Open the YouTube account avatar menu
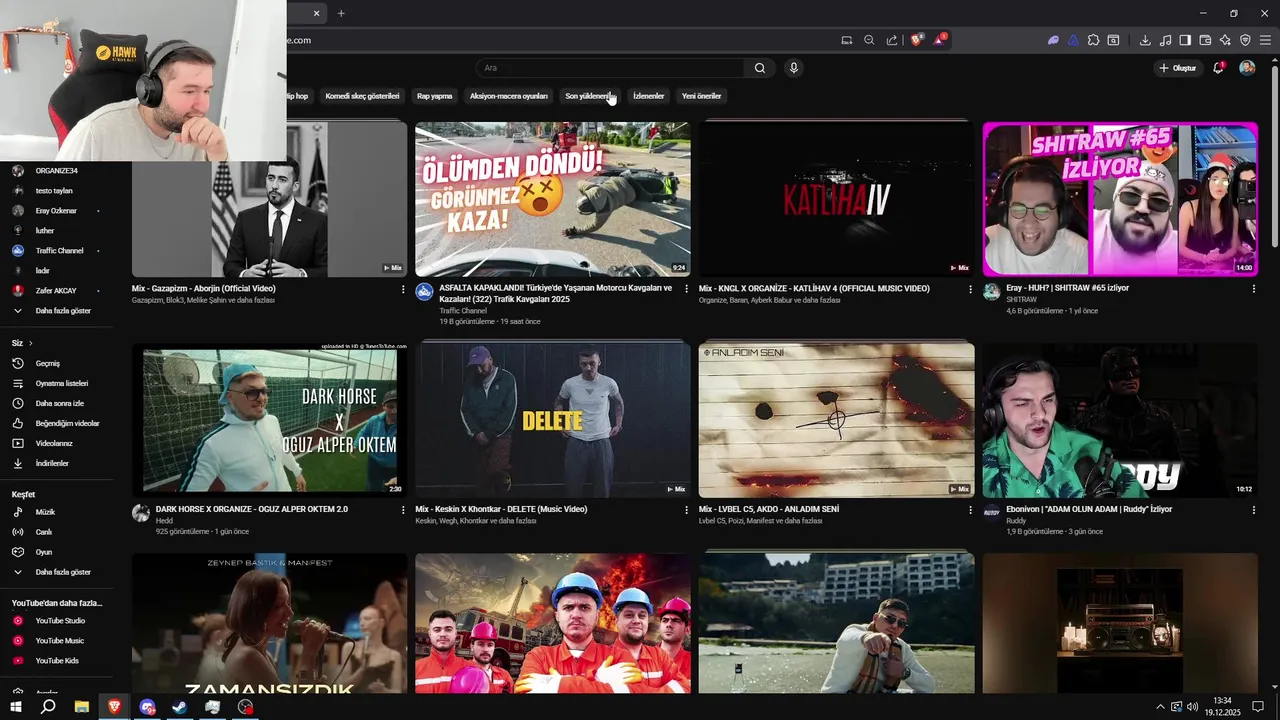The image size is (1280, 720). coord(1247,68)
